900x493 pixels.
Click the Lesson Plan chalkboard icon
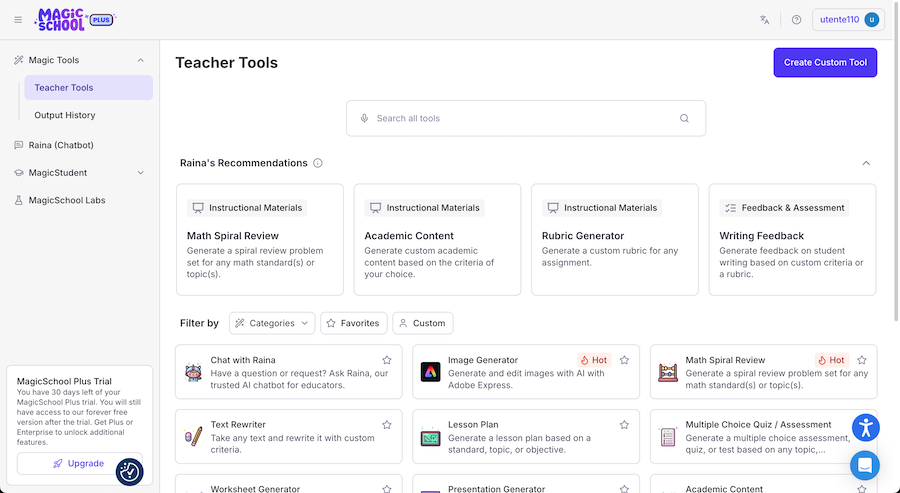coord(430,437)
